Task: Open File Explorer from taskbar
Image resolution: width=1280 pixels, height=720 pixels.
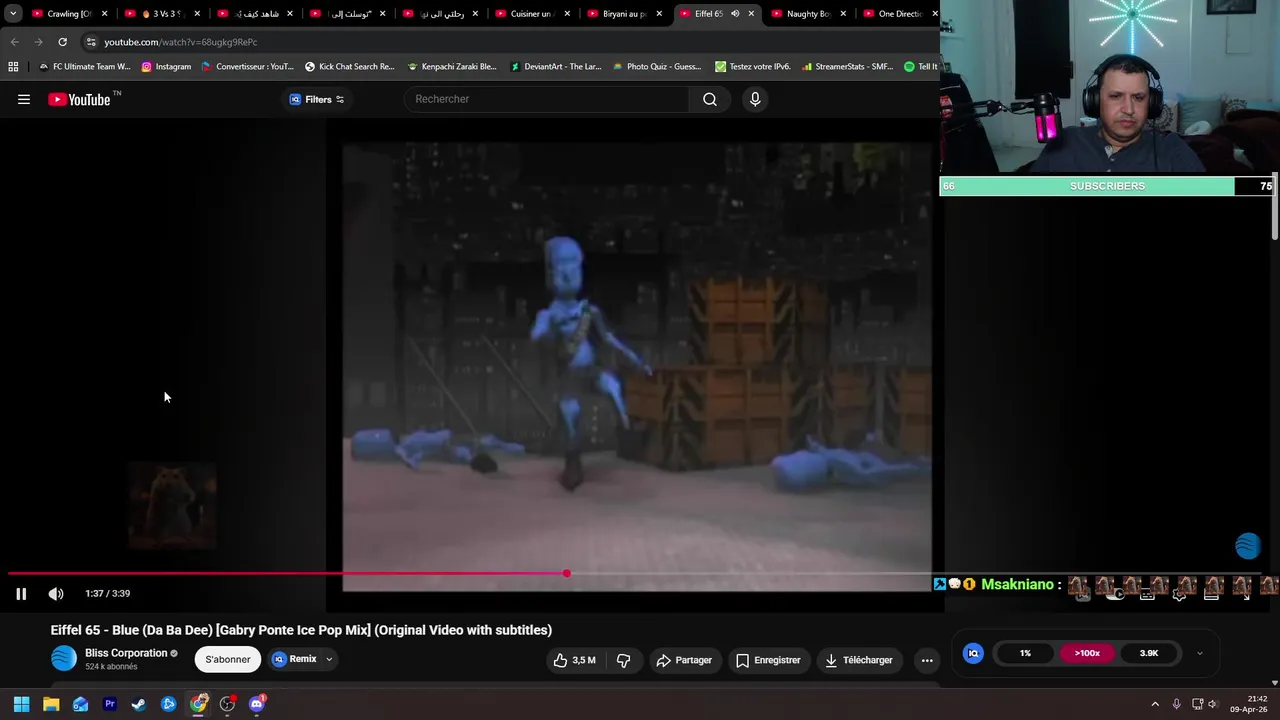Action: pos(51,704)
